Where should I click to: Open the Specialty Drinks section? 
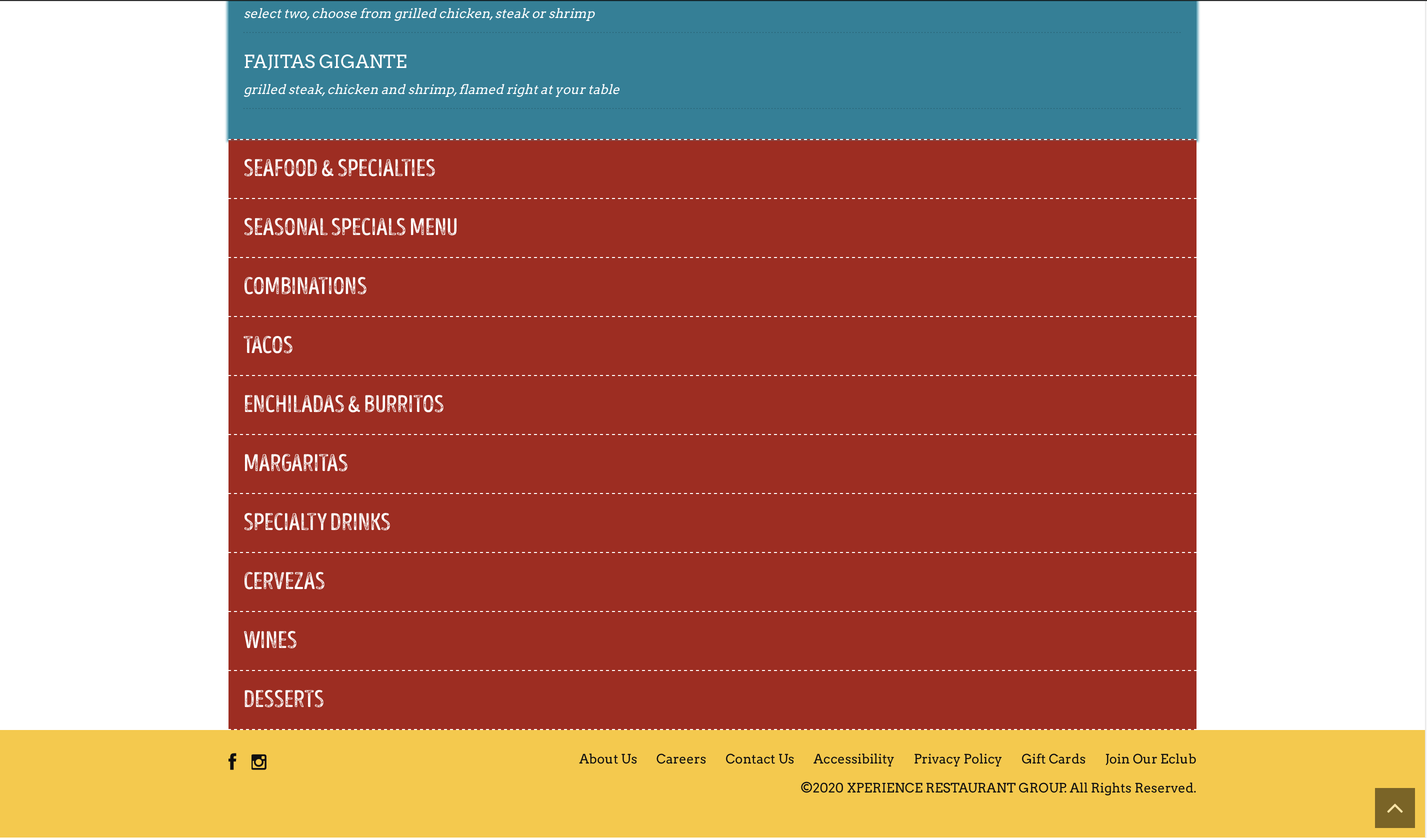(317, 522)
